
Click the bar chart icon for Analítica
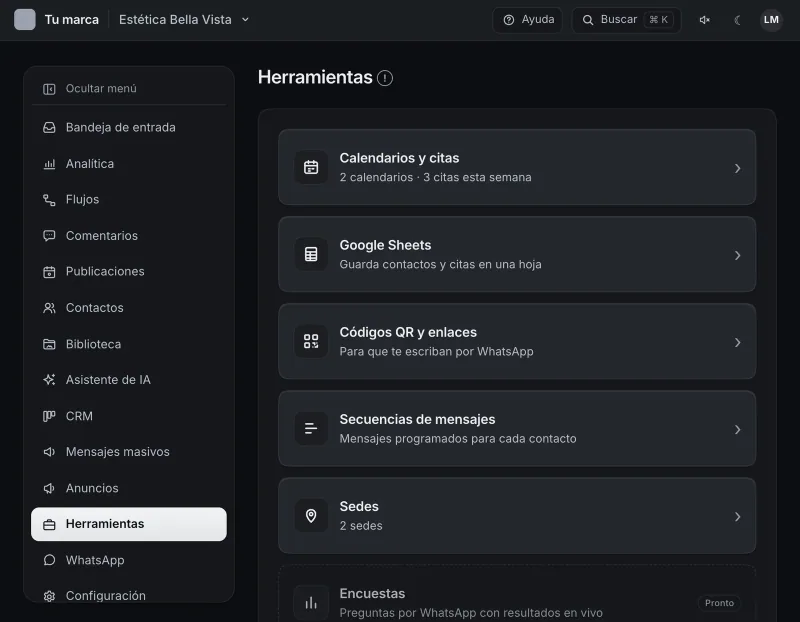[49, 164]
